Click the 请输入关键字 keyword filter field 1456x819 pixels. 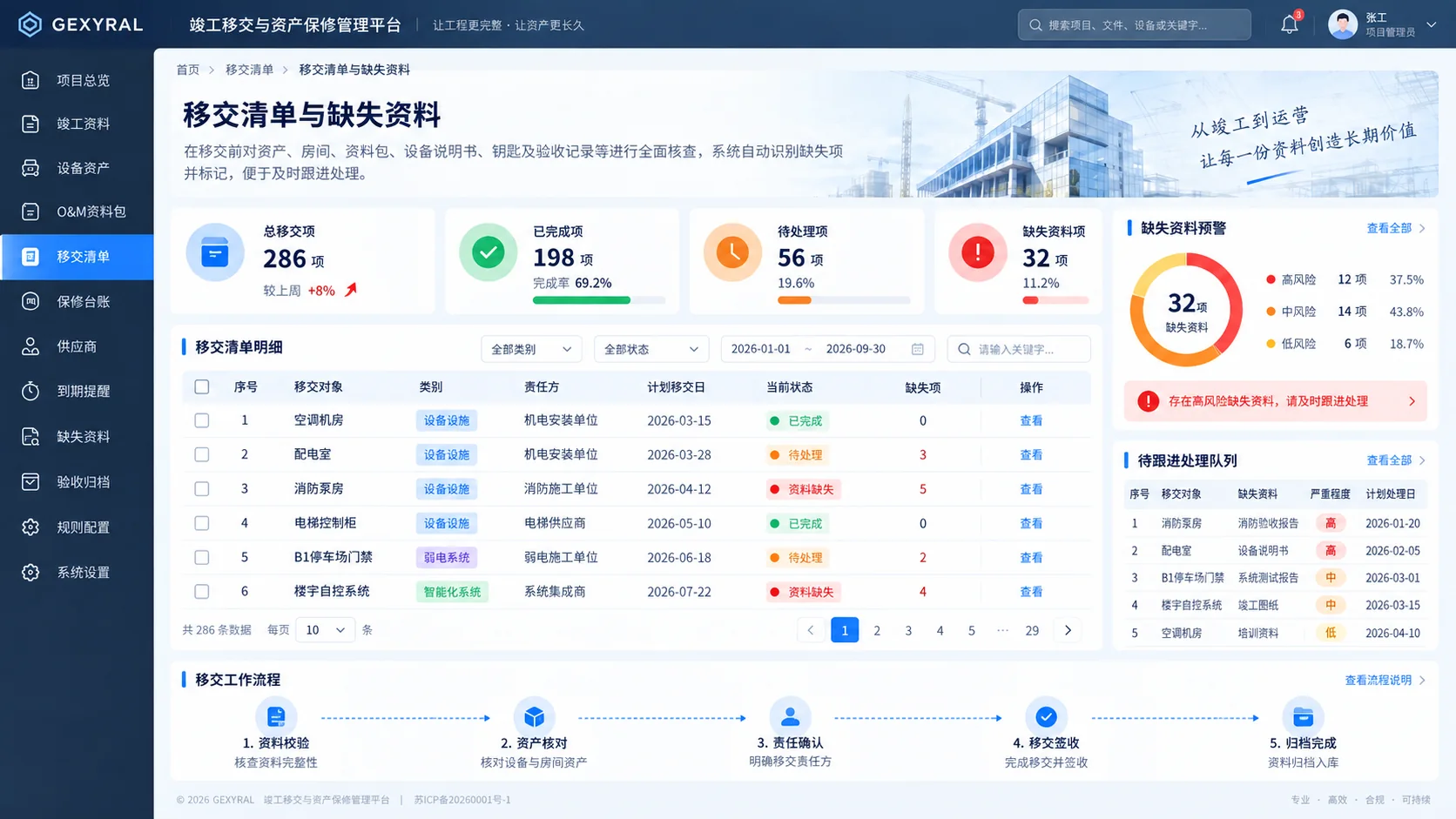point(1019,349)
